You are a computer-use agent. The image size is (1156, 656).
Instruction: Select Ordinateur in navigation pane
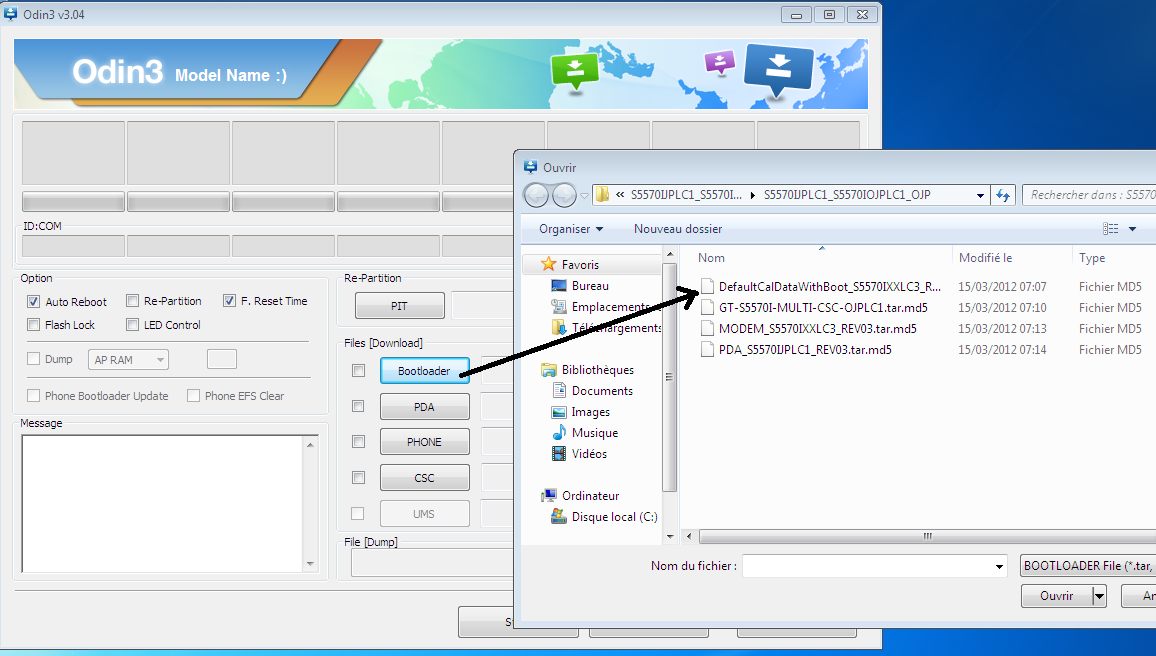[x=590, y=495]
